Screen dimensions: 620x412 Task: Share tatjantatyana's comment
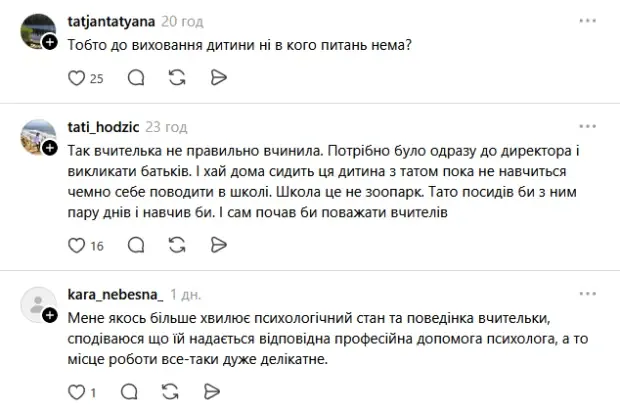(x=217, y=77)
